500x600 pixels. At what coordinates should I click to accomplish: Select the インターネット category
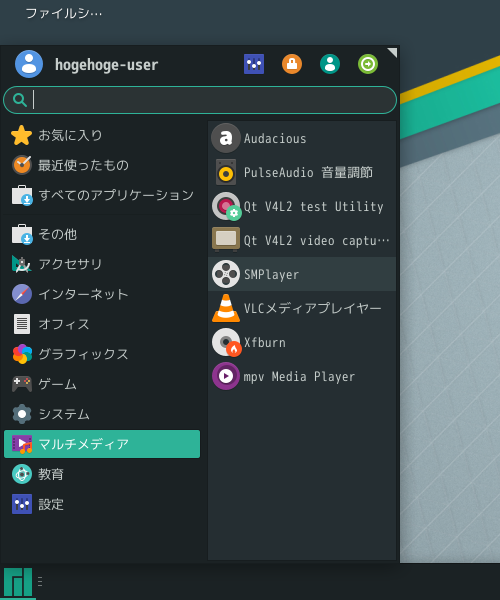coord(102,294)
